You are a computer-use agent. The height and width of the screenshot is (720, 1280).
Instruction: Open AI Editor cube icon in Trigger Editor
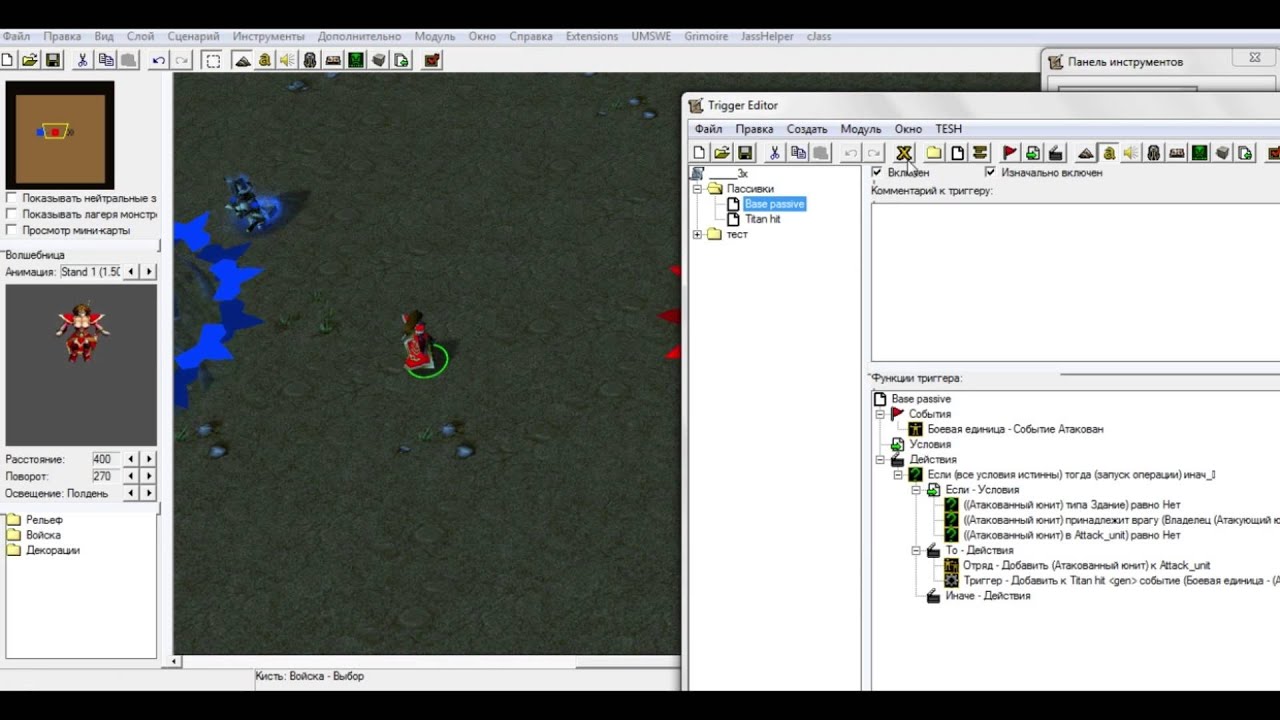click(x=1222, y=153)
